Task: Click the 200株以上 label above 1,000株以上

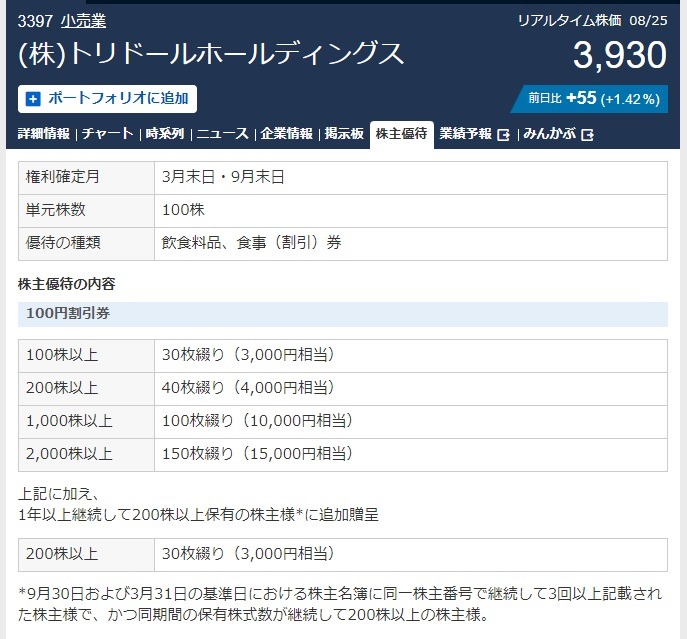Action: (86, 389)
